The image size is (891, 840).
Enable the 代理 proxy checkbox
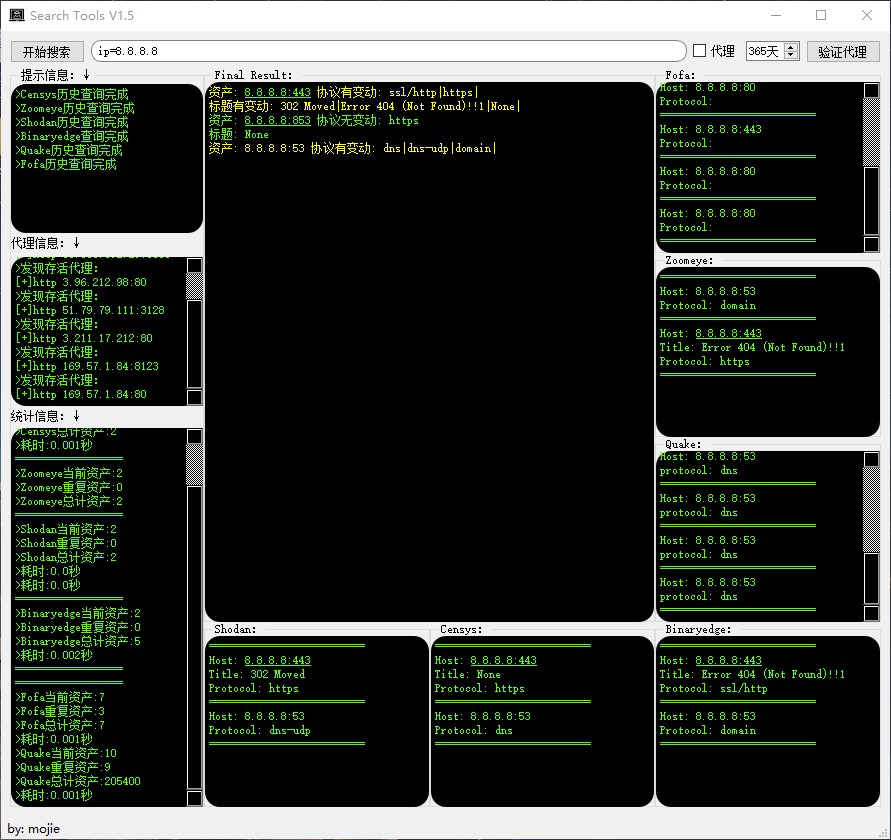coord(700,51)
